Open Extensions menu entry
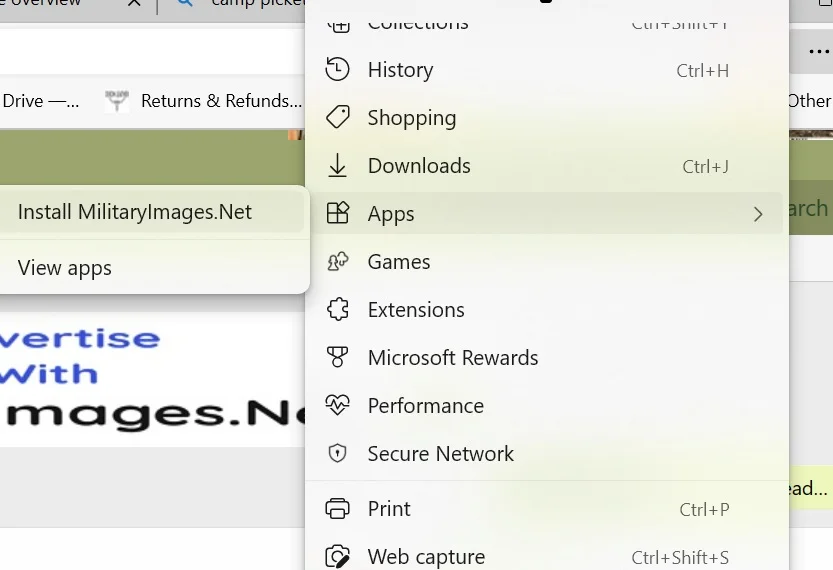 click(547, 309)
